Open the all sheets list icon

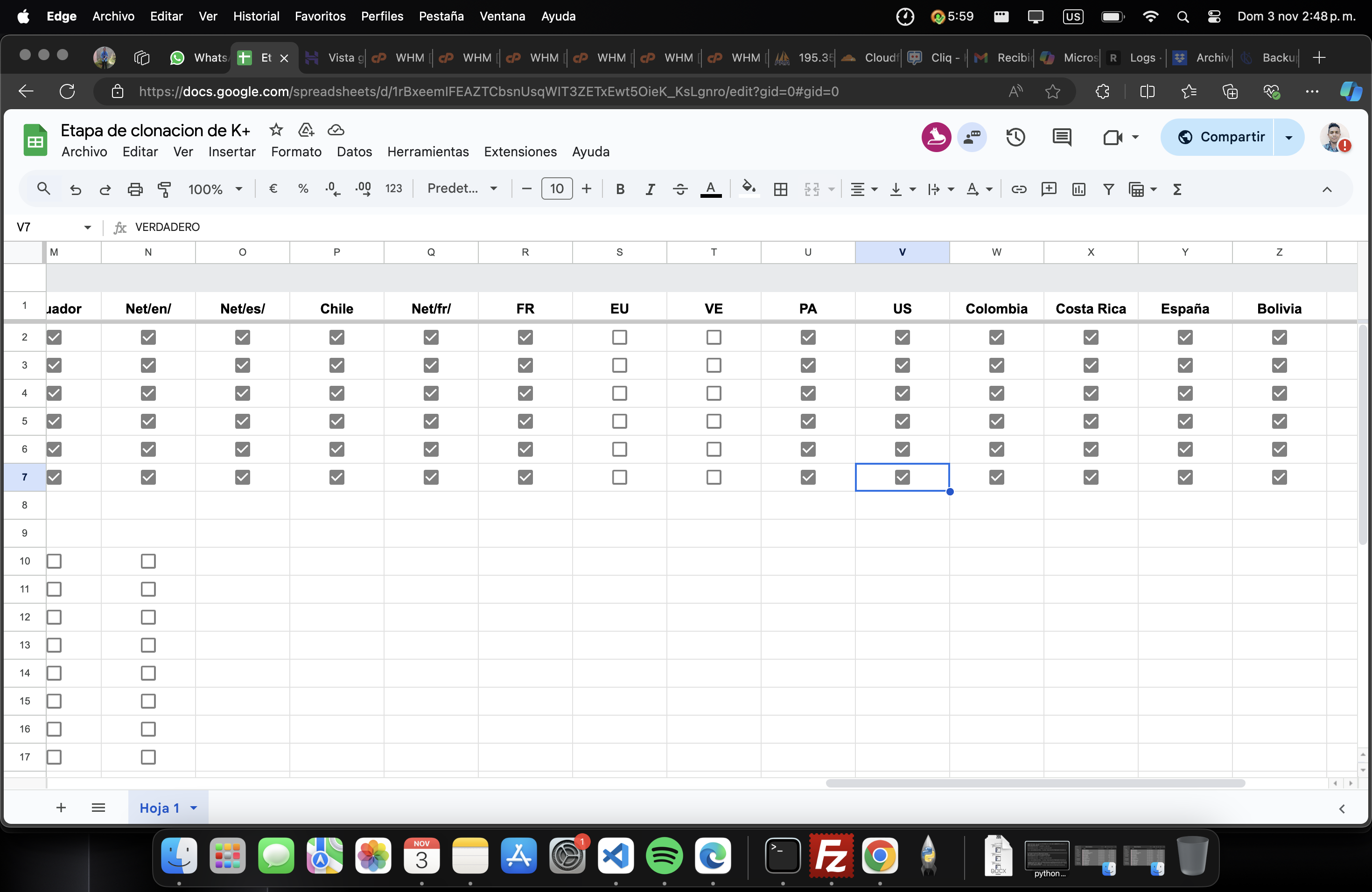tap(98, 807)
